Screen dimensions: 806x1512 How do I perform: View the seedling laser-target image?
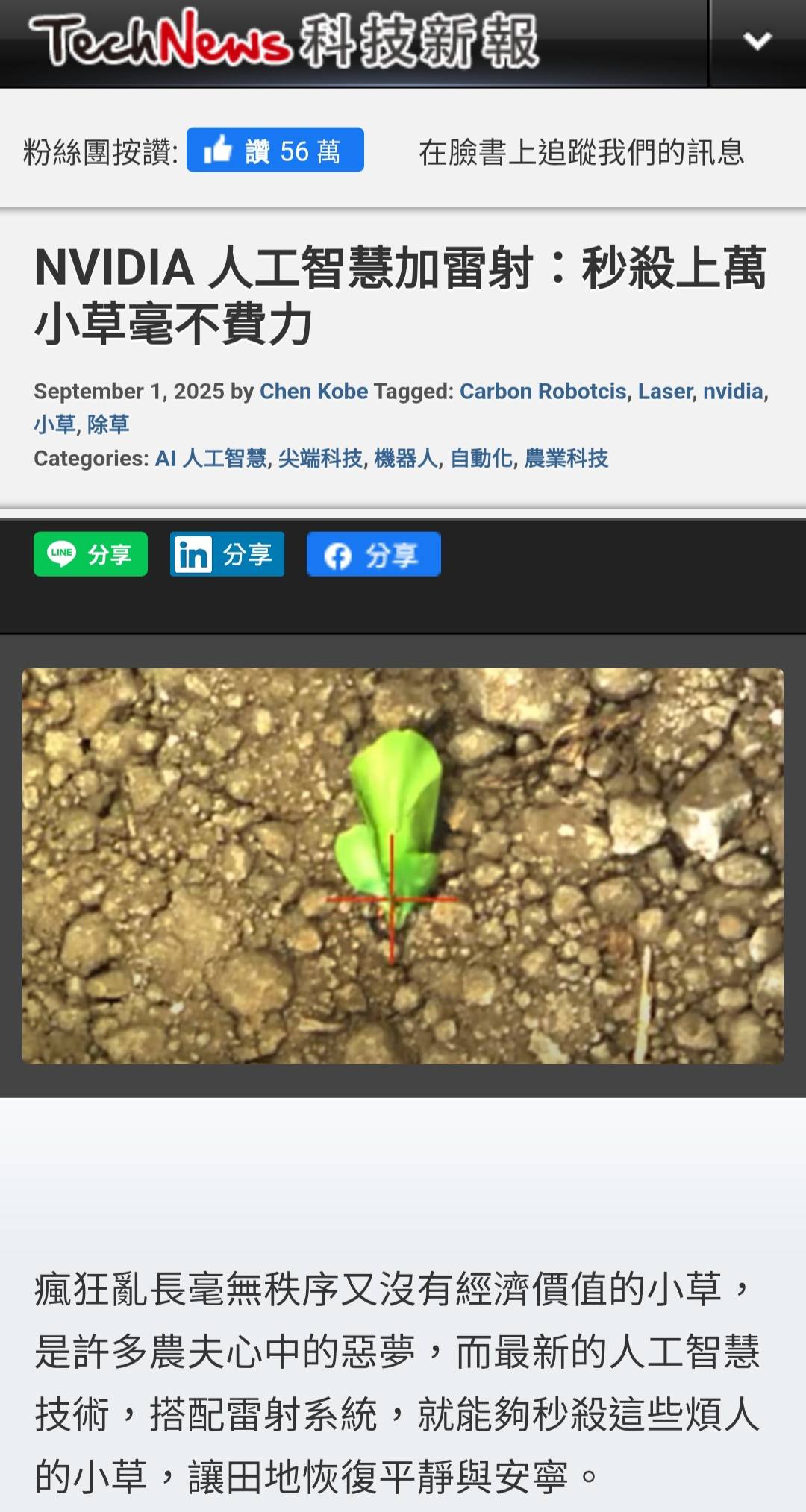(403, 866)
